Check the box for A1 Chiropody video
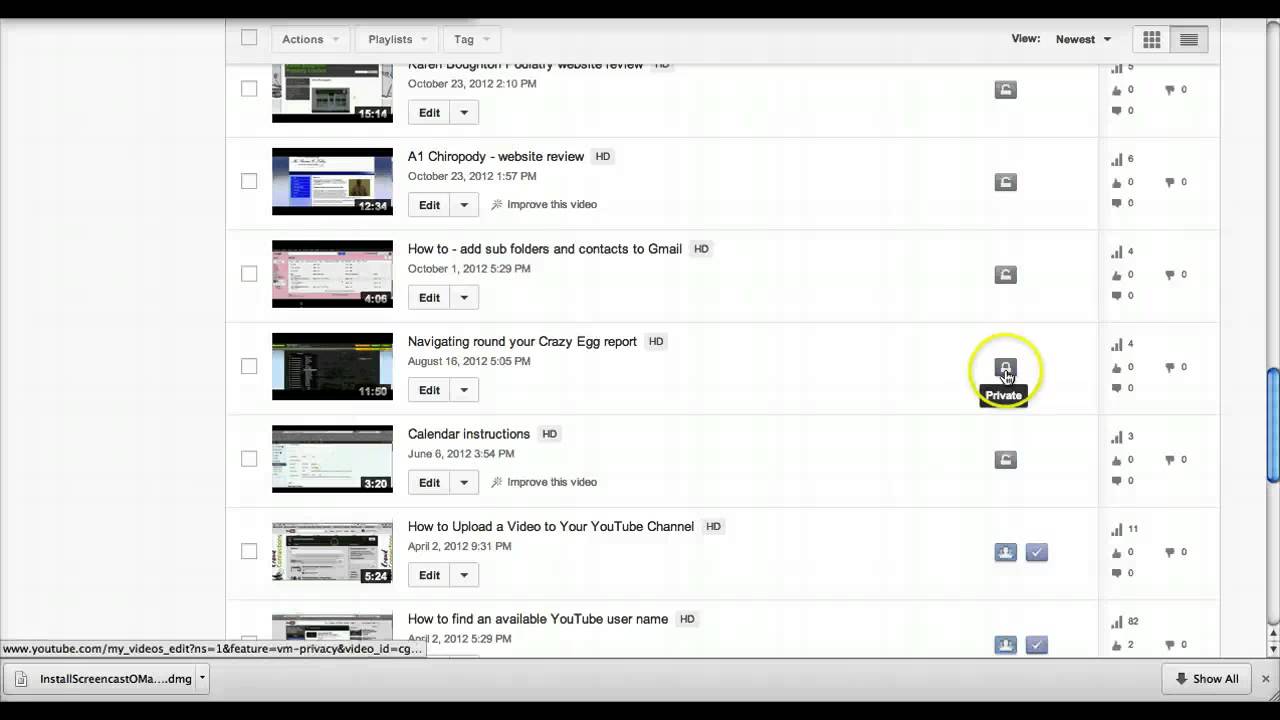This screenshot has width=1280, height=720. click(x=249, y=181)
